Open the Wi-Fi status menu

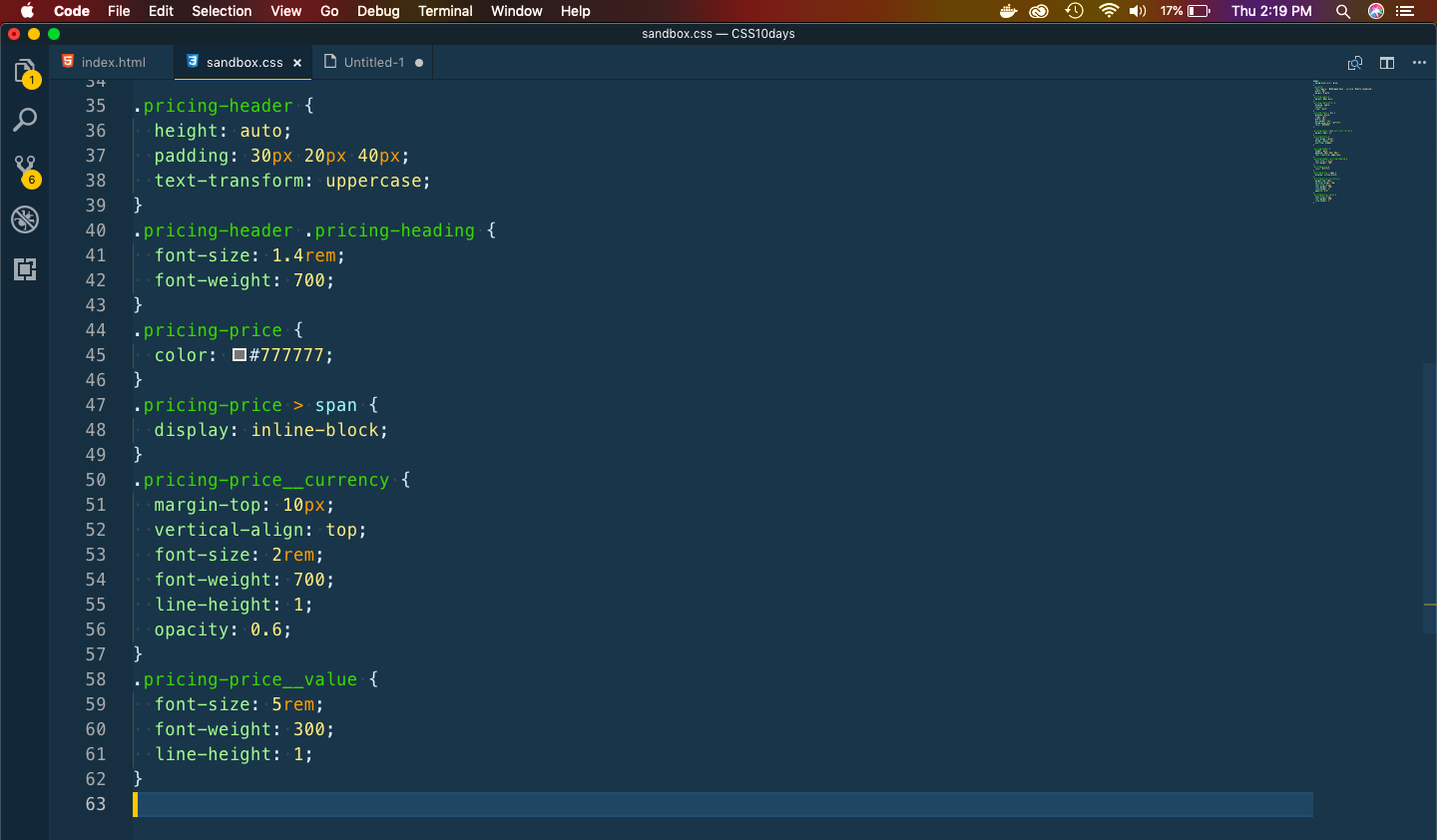pyautogui.click(x=1108, y=11)
